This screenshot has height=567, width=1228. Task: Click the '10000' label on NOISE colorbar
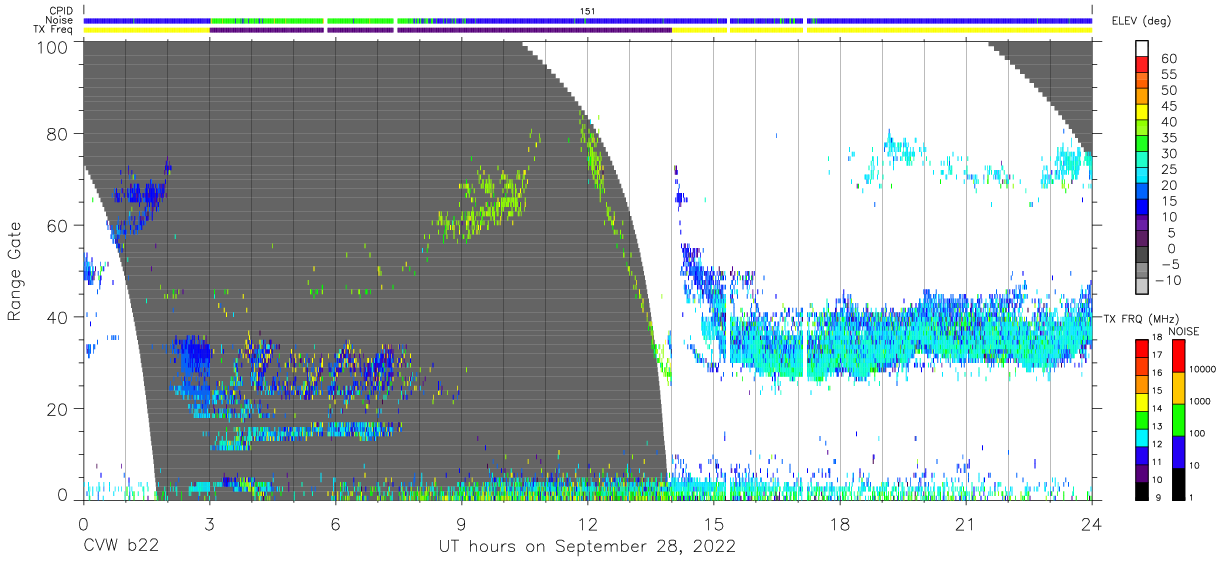(x=1205, y=370)
